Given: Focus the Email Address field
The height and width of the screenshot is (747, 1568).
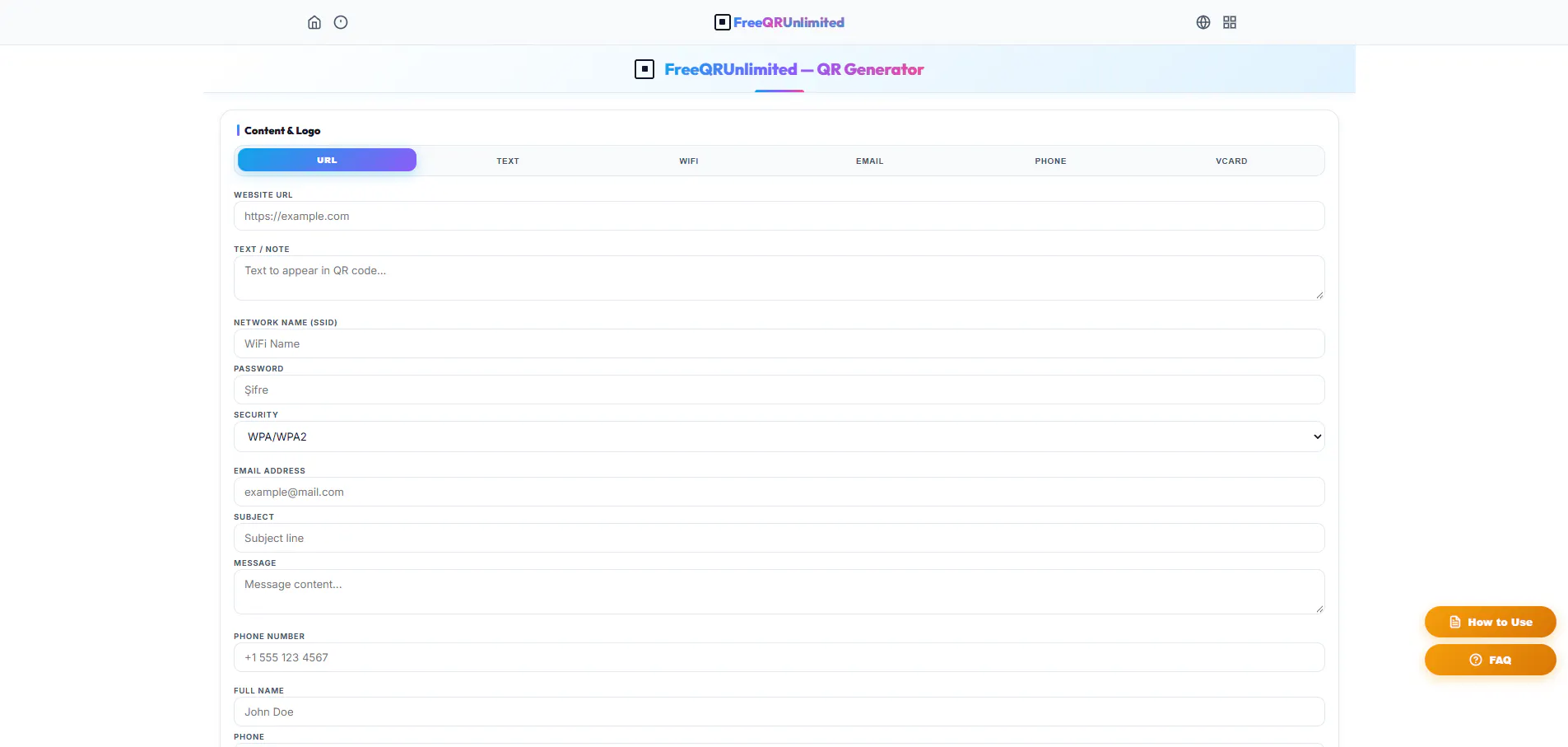Looking at the screenshot, I should (x=779, y=492).
